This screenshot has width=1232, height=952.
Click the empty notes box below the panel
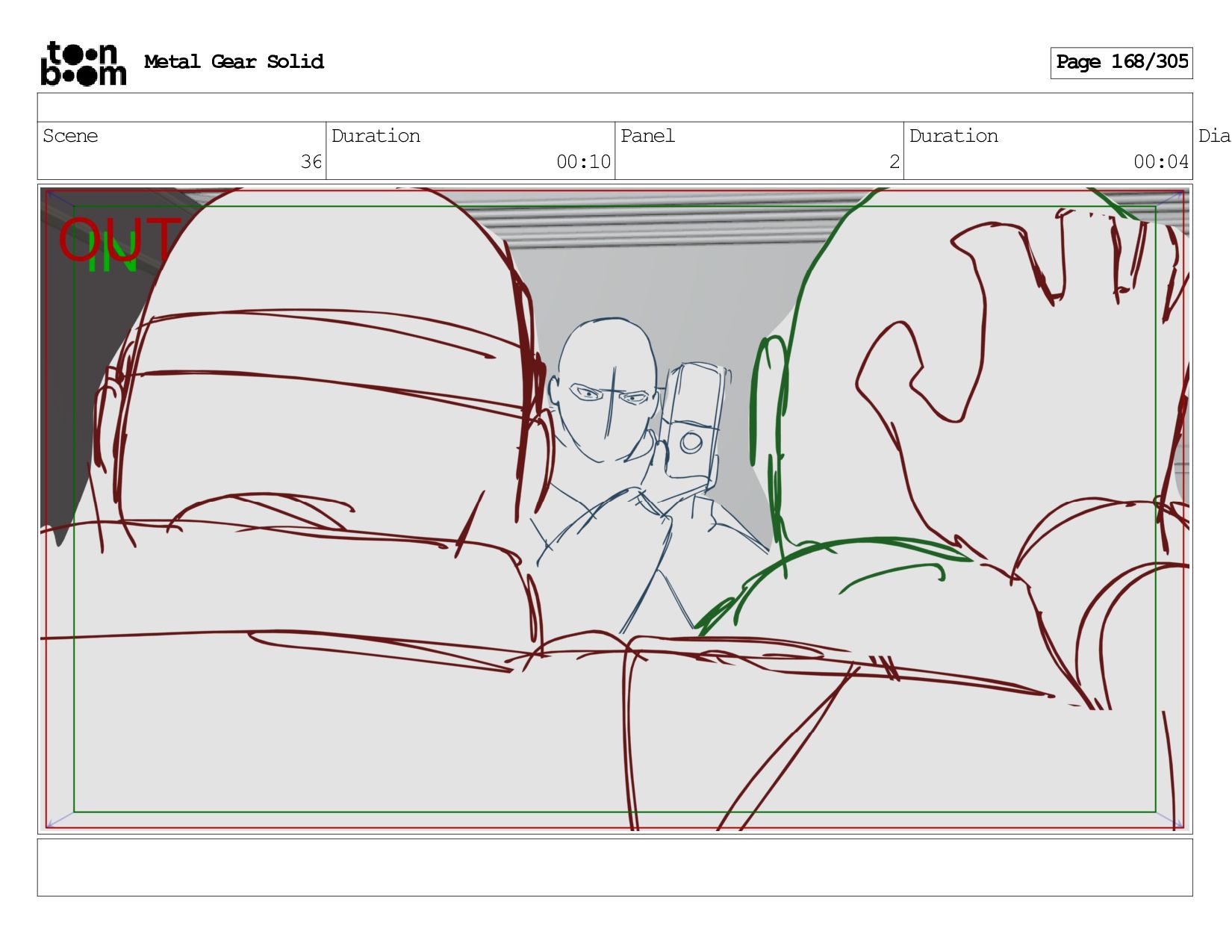pos(615,867)
